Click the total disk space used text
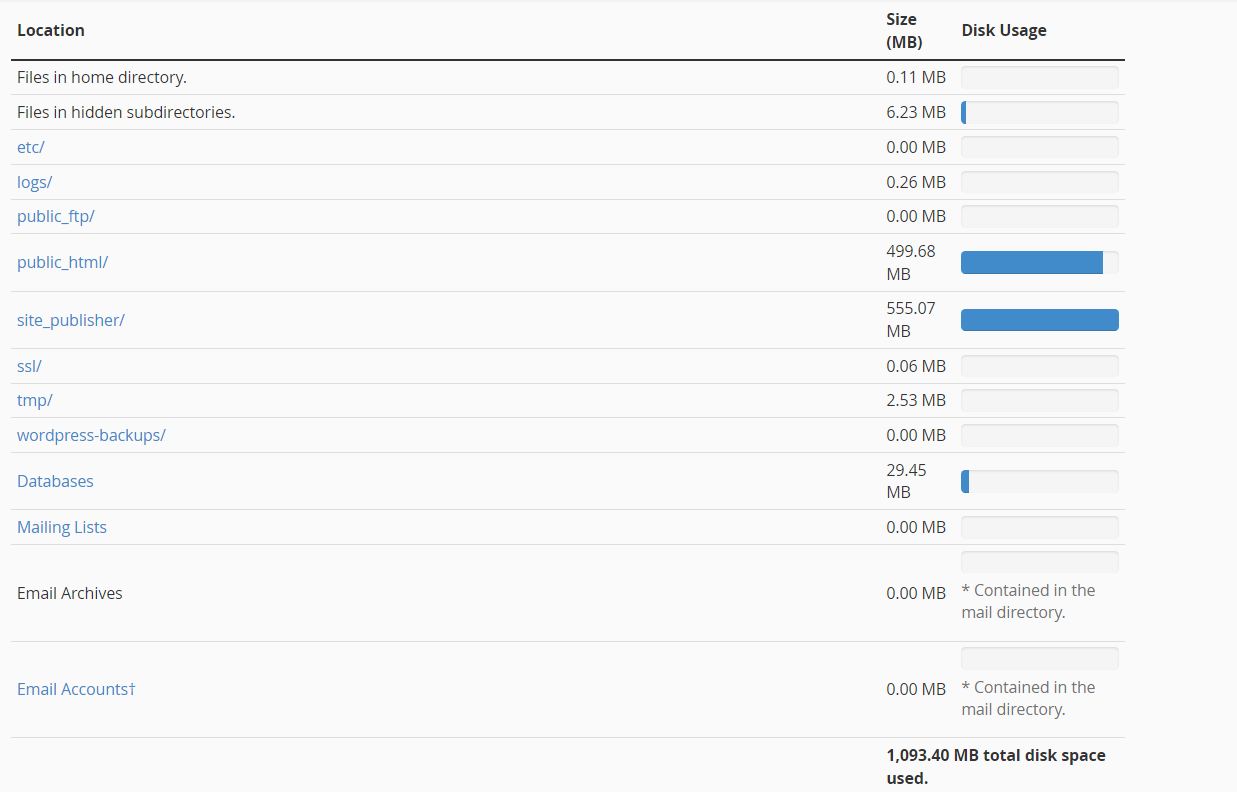 [x=995, y=766]
